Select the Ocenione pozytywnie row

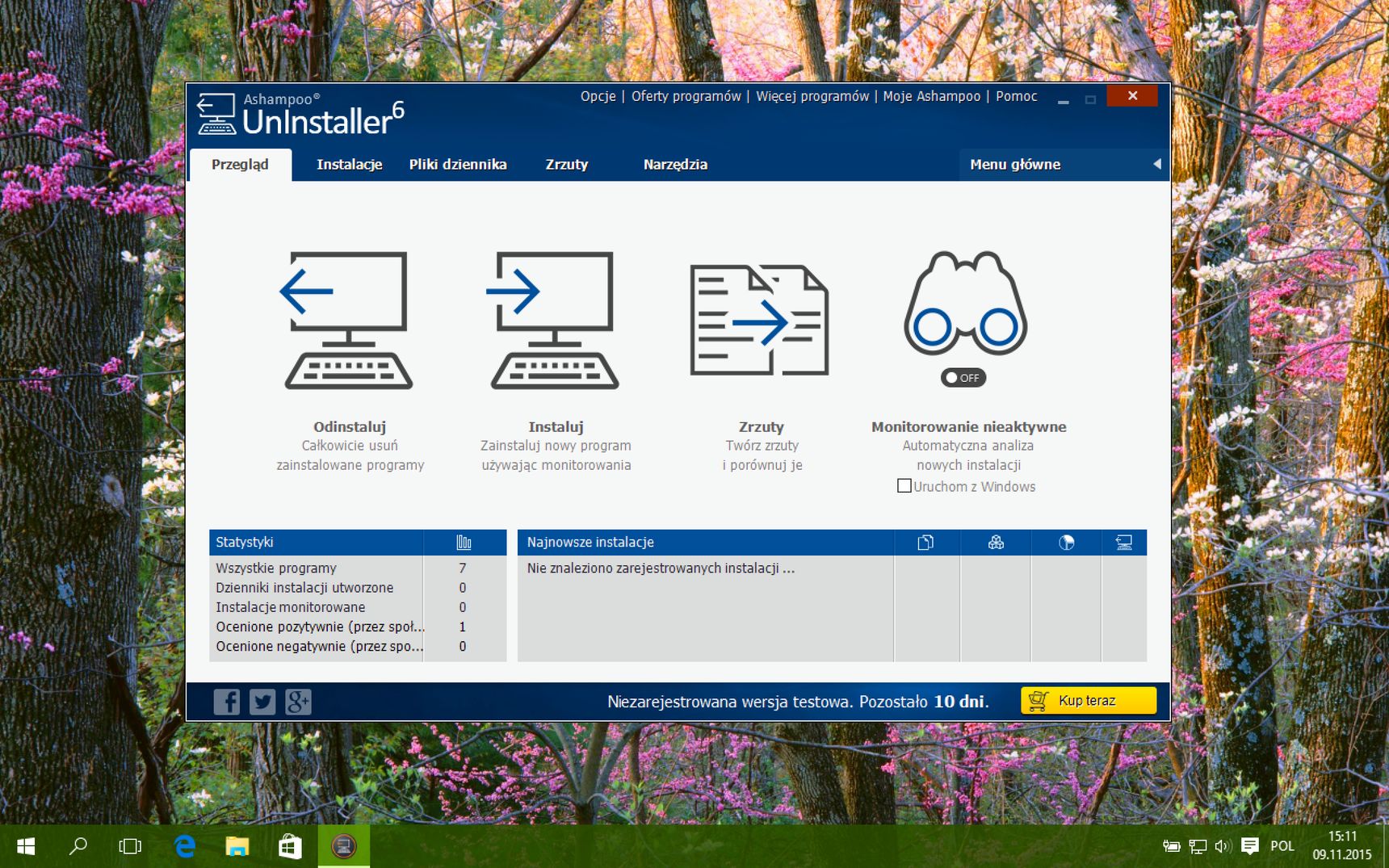358,627
